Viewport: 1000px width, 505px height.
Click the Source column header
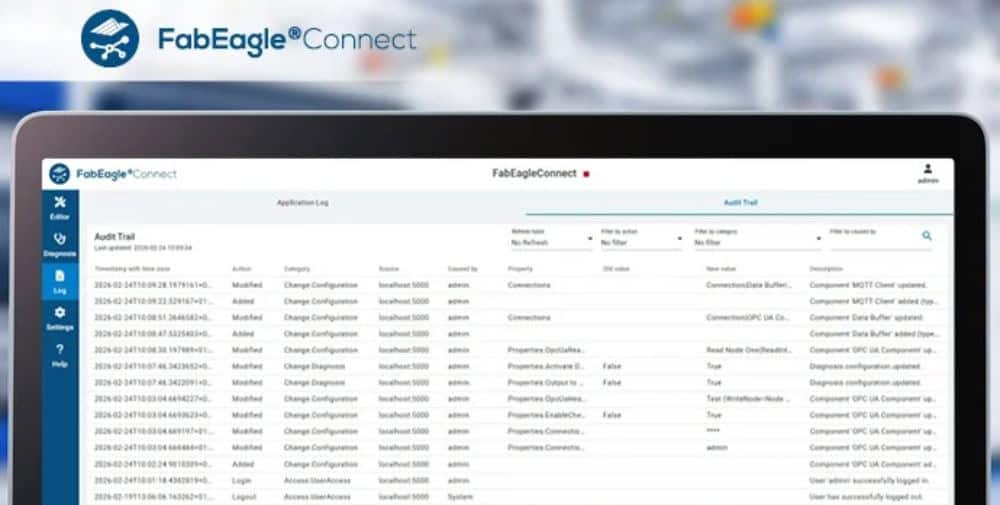[388, 269]
